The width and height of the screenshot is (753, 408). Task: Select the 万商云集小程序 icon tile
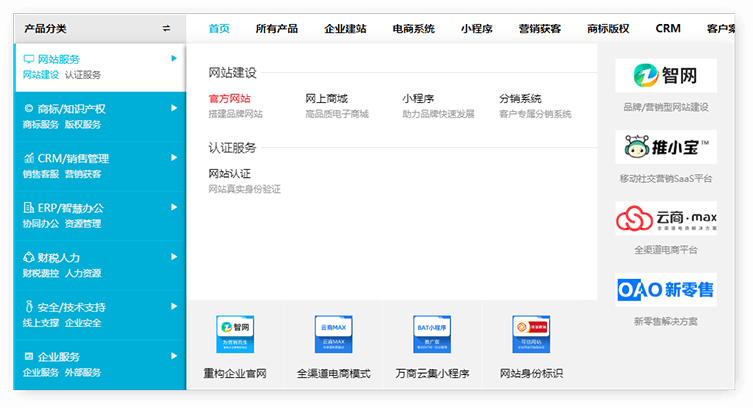click(432, 335)
